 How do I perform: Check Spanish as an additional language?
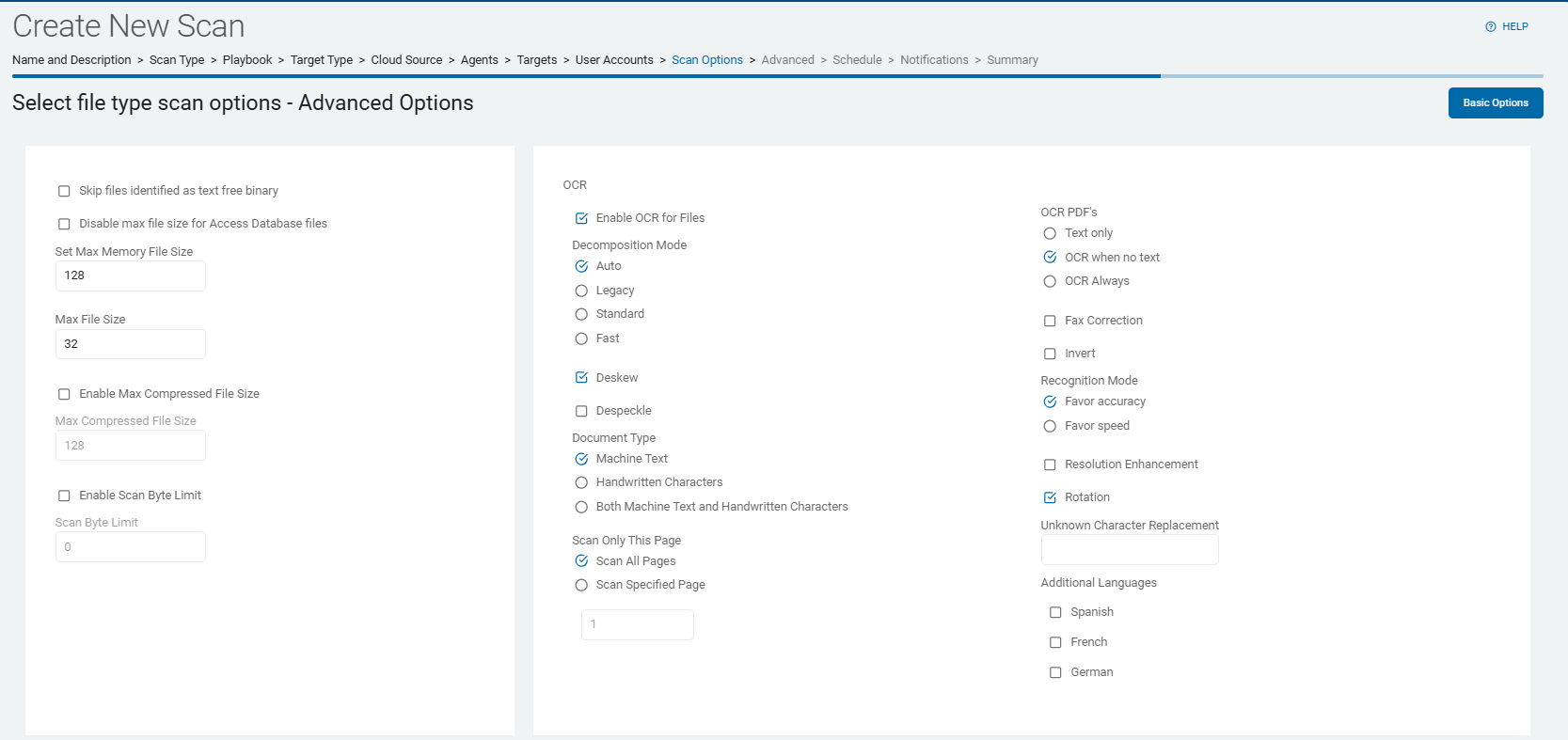tap(1055, 612)
